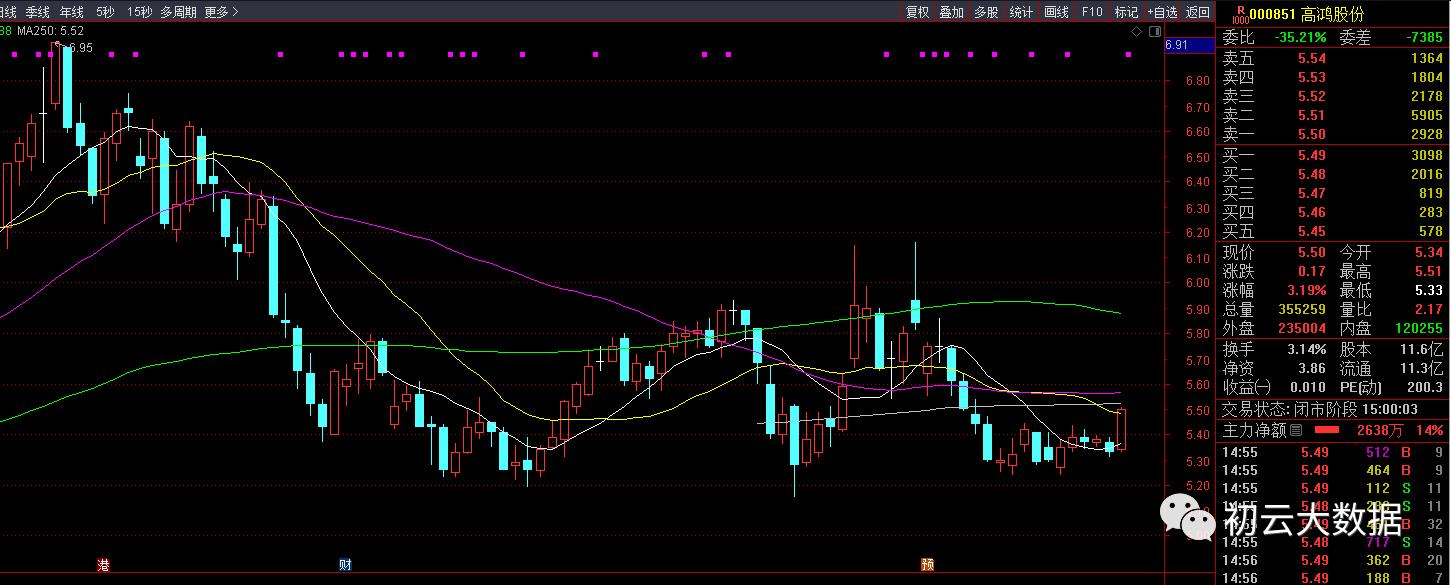
Task: Click the 总量 355259 value
Action: pyautogui.click(x=1302, y=311)
